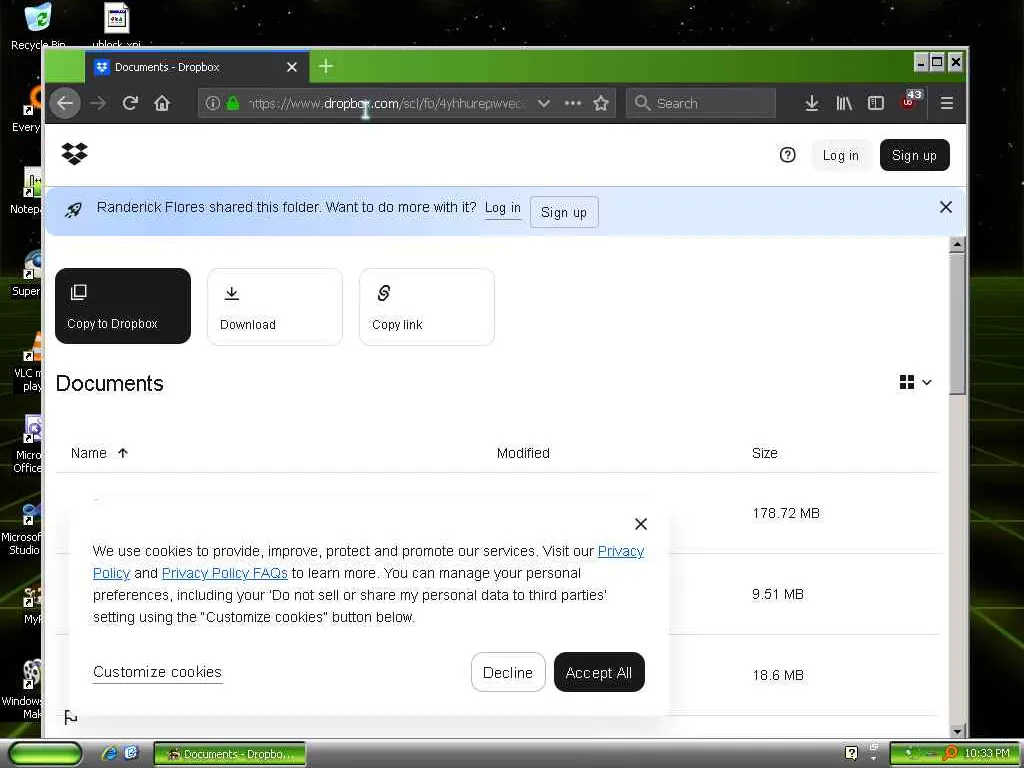Click the Documents - Dropbox taskbar button

(x=229, y=754)
